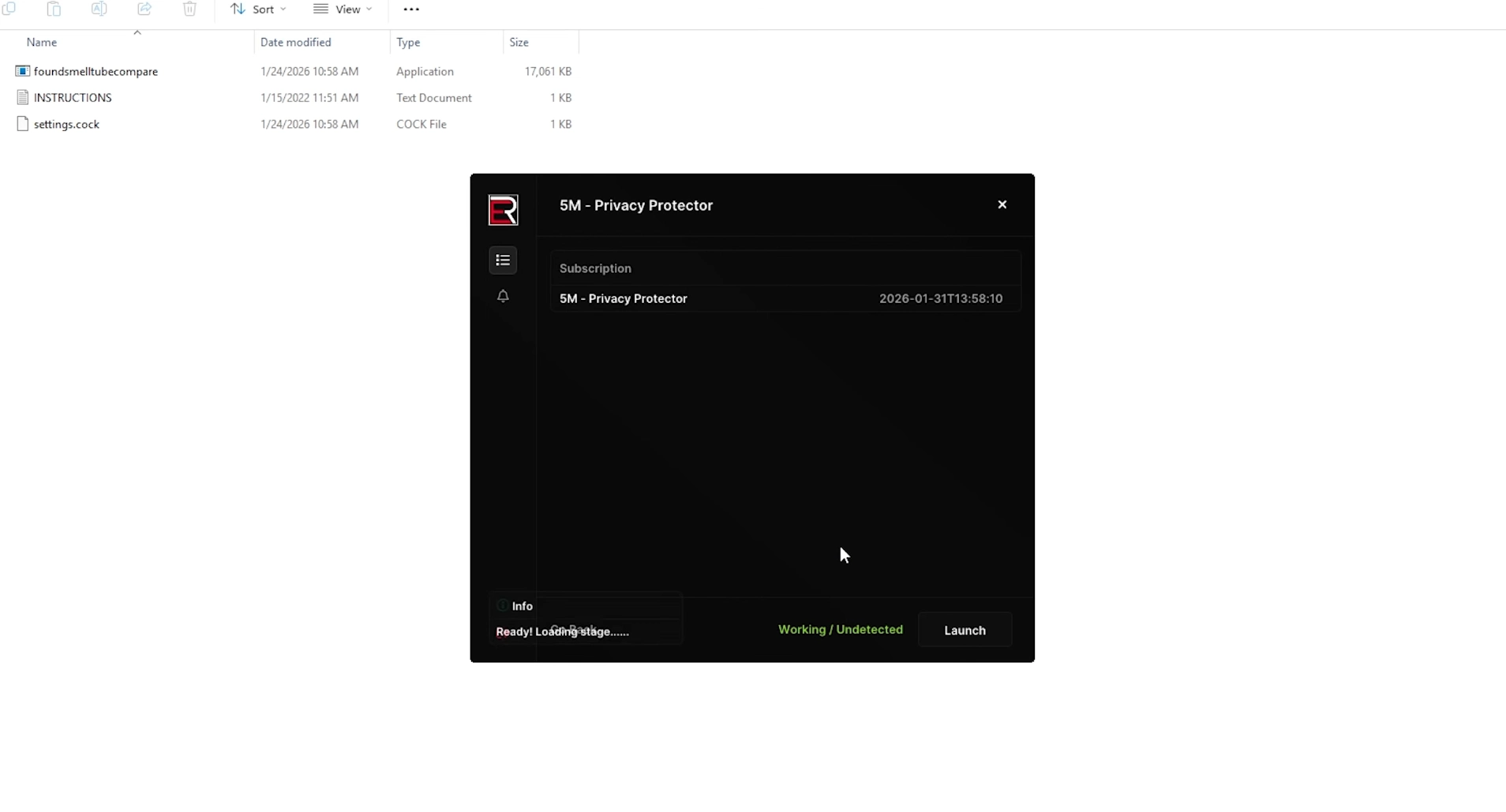Image resolution: width=1506 pixels, height=812 pixels.
Task: Sort by the Size column header
Action: pos(519,43)
